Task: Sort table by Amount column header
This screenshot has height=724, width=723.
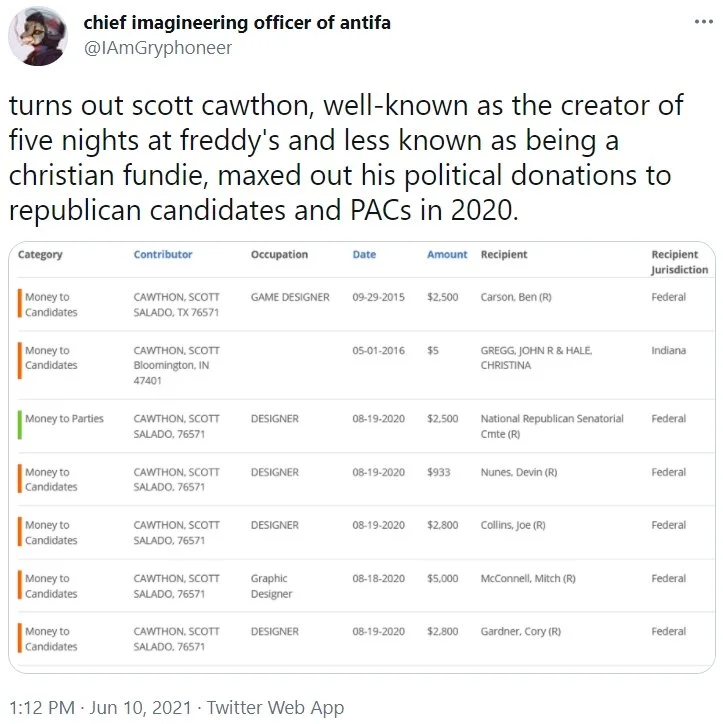Action: coord(446,254)
